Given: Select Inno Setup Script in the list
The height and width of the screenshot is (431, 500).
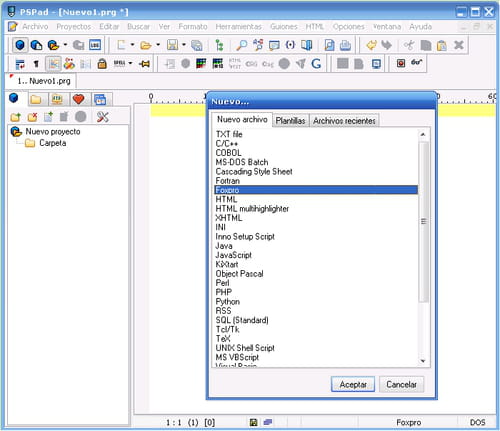Looking at the screenshot, I should coord(315,236).
